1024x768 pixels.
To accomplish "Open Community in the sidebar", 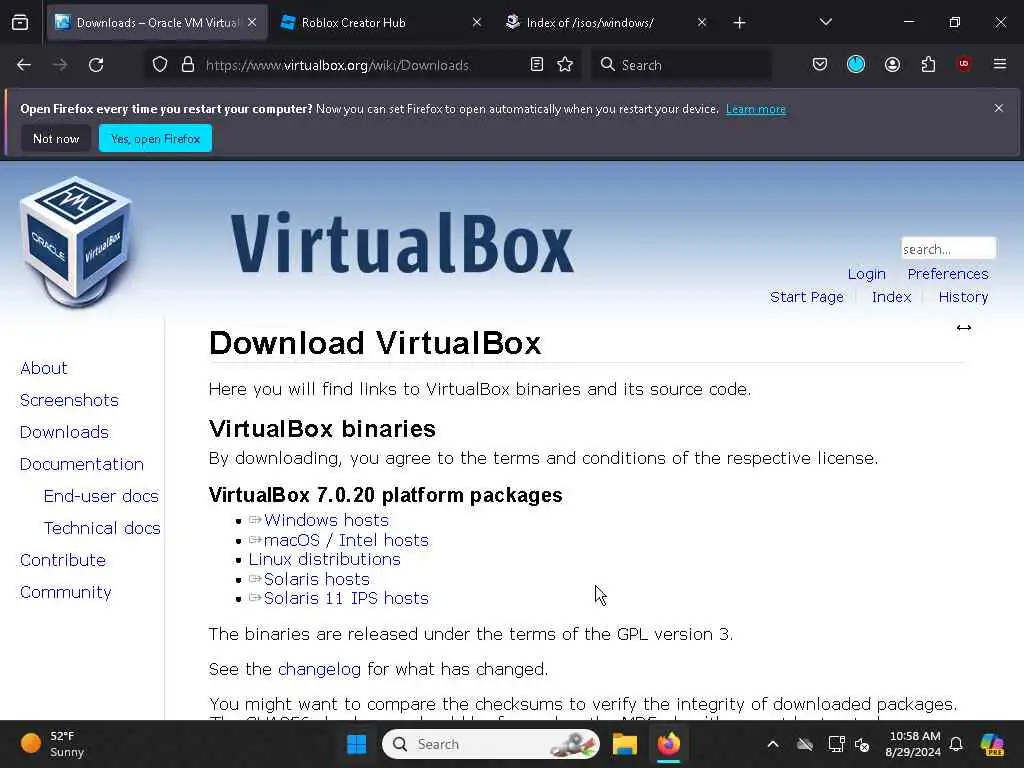I will tap(66, 592).
